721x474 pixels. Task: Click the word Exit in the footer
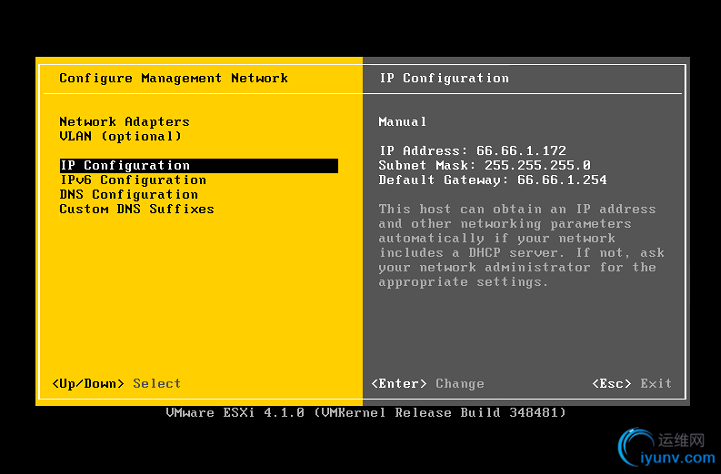pyautogui.click(x=656, y=384)
